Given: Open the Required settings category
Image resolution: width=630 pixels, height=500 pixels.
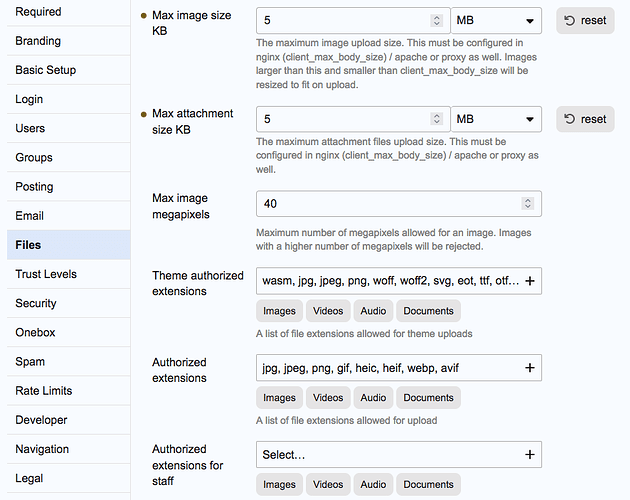Looking at the screenshot, I should (68, 12).
